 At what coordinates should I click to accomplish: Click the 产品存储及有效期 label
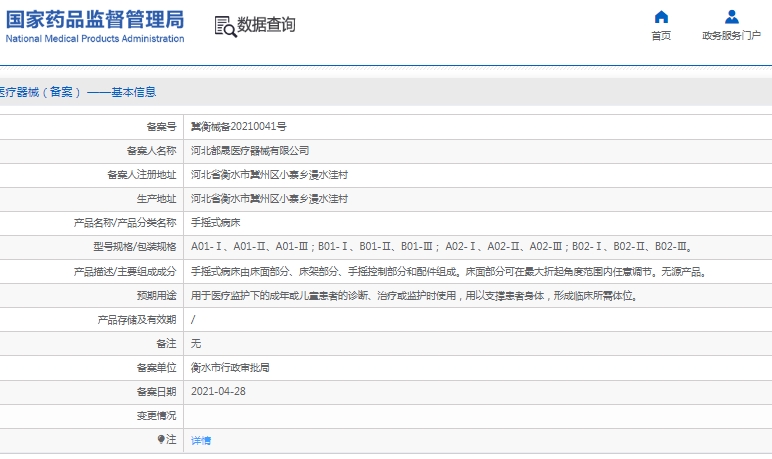point(137,320)
